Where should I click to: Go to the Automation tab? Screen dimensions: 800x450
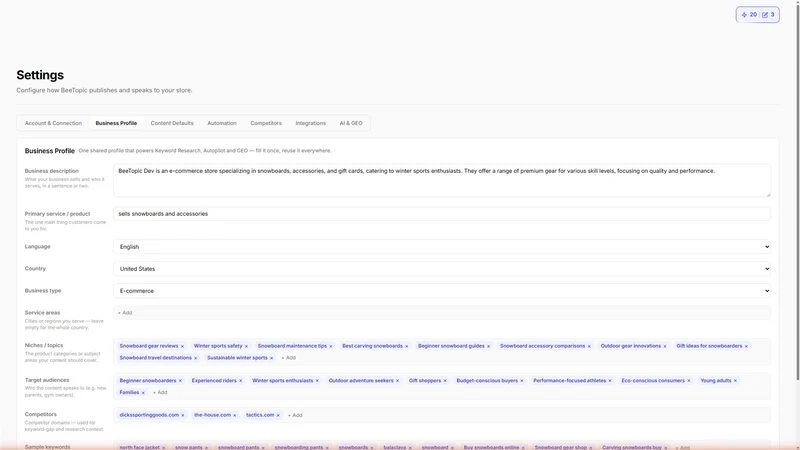[x=222, y=123]
